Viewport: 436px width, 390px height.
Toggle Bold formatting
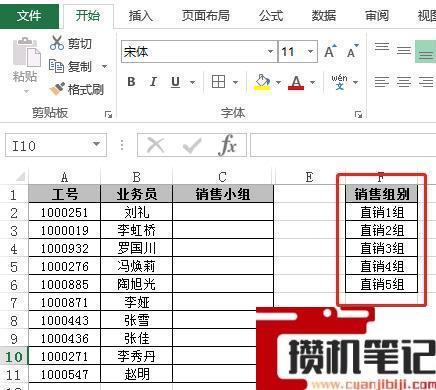tap(131, 82)
